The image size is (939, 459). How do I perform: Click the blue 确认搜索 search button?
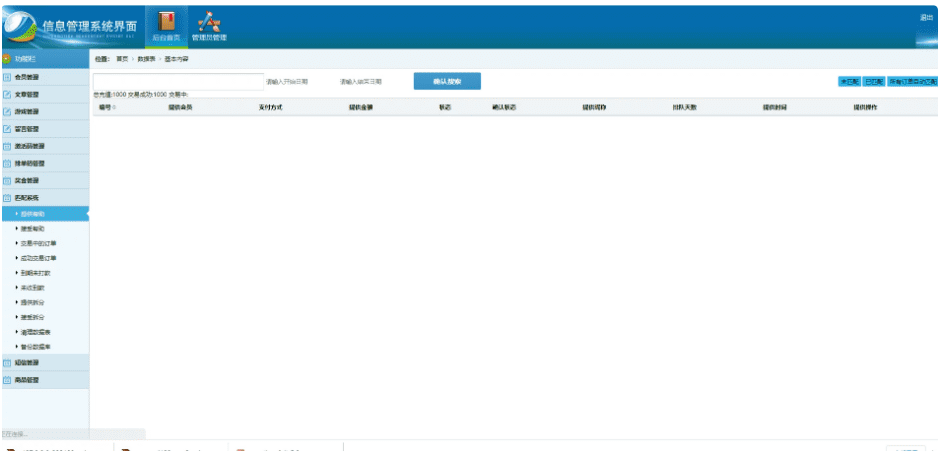[x=447, y=81]
